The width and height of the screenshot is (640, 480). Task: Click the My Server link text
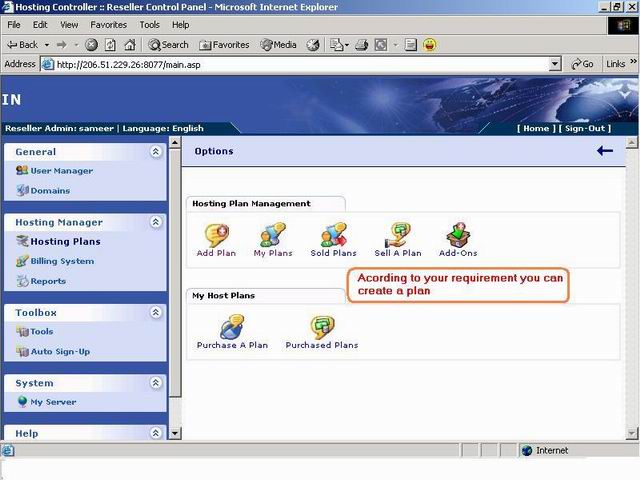pos(53,402)
